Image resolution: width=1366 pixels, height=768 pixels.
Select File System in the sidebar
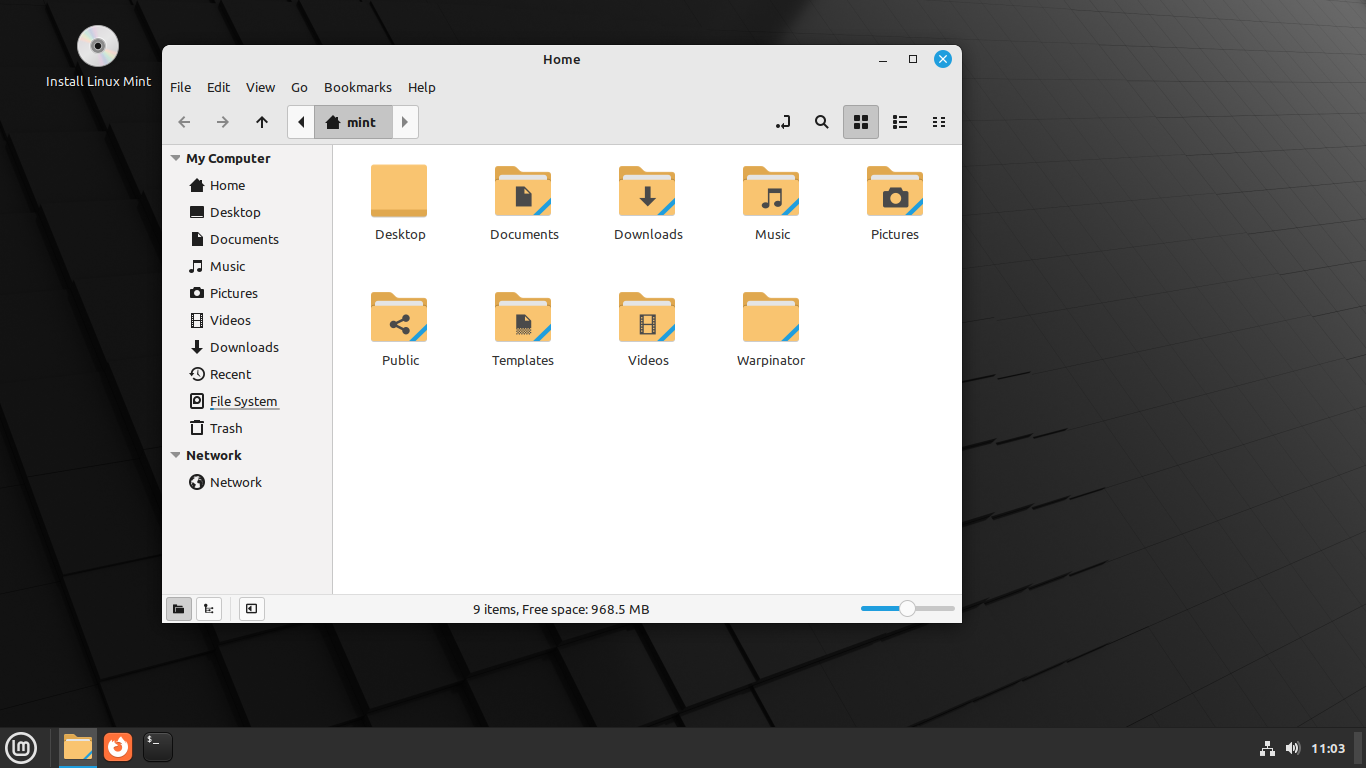(x=243, y=401)
